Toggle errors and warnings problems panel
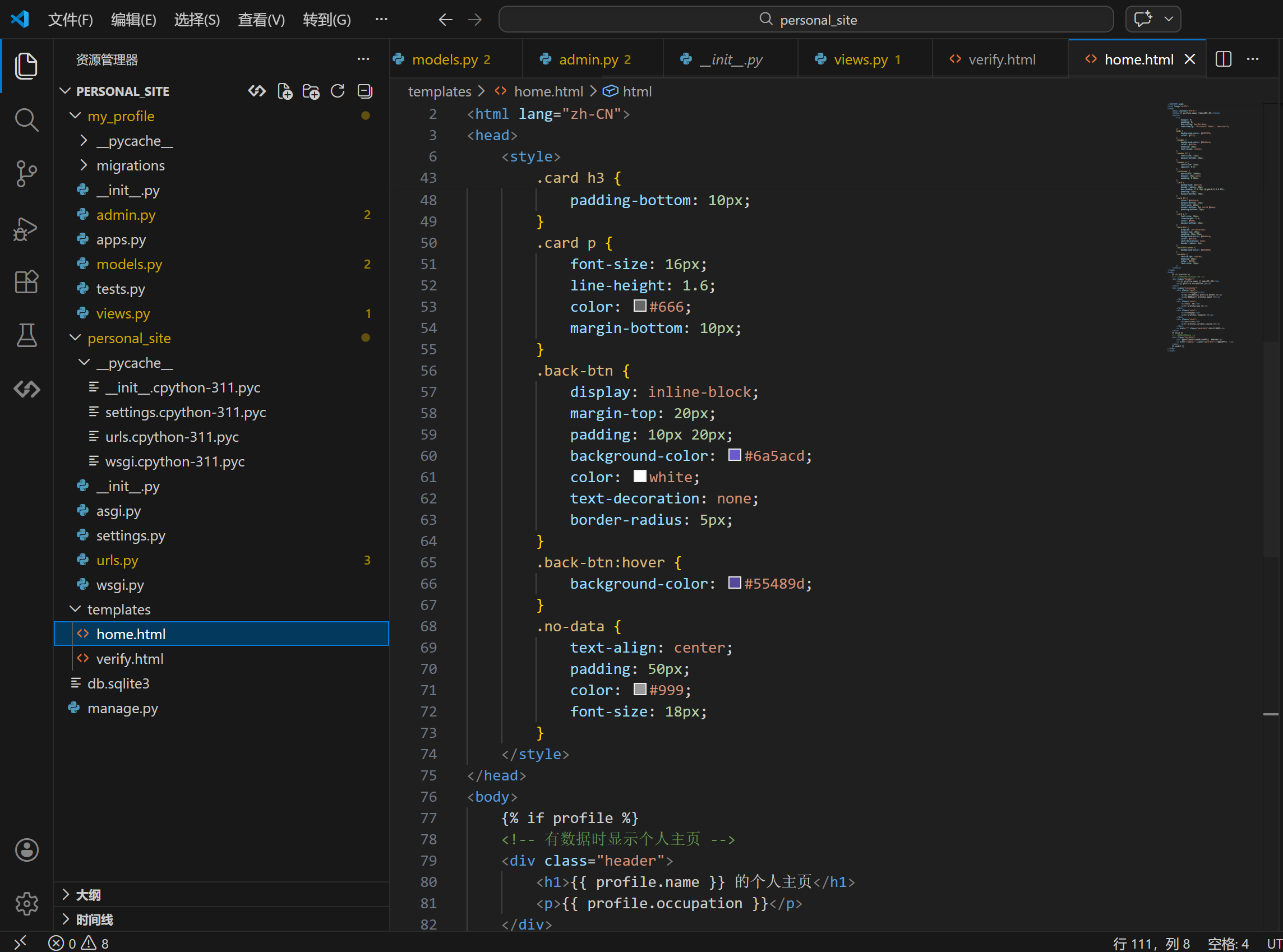The height and width of the screenshot is (952, 1283). [x=79, y=944]
